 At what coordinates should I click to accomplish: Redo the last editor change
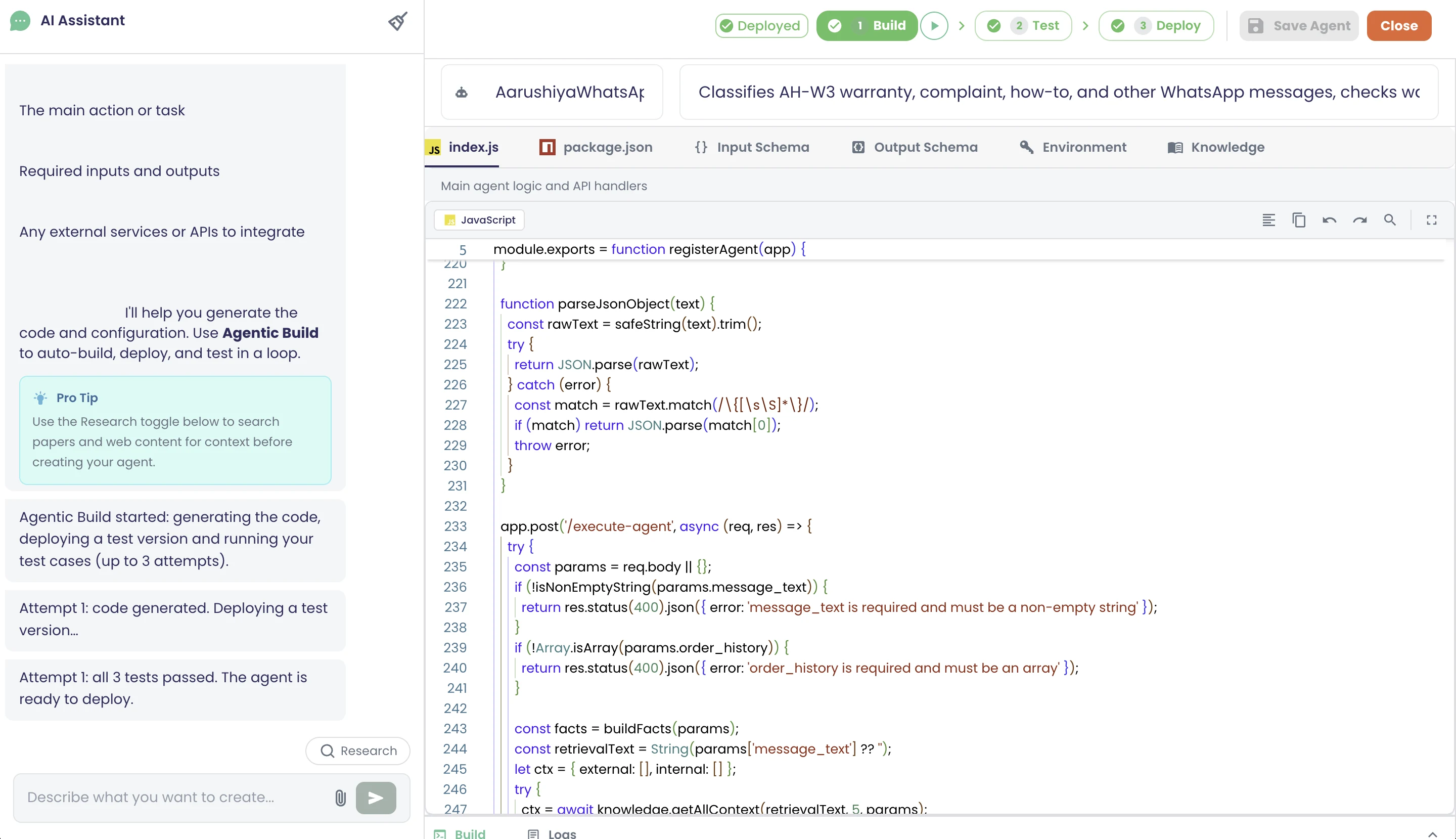[x=1360, y=220]
